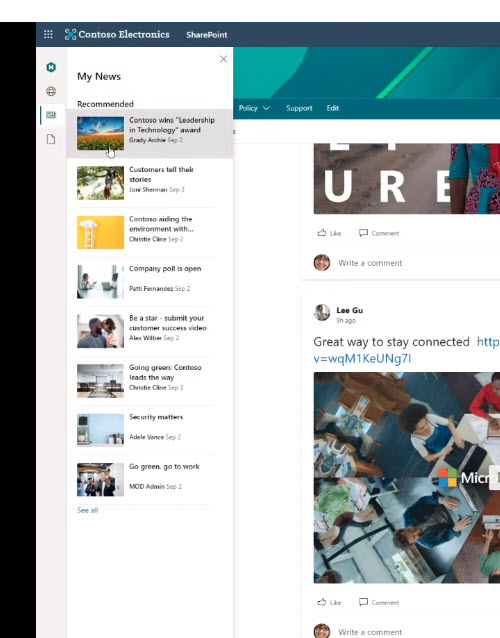Image resolution: width=500 pixels, height=638 pixels.
Task: Open the Policy navigation item
Action: pyautogui.click(x=248, y=108)
